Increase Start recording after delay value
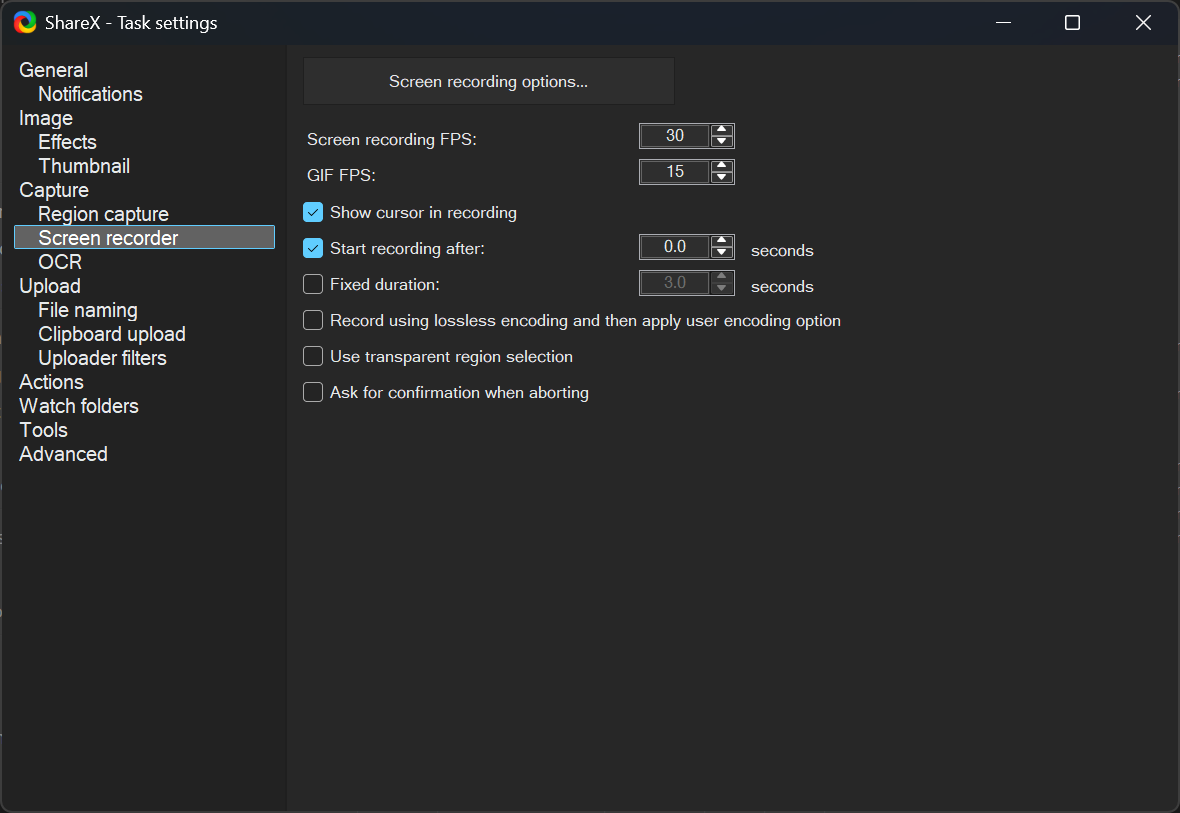1180x813 pixels. pos(722,241)
